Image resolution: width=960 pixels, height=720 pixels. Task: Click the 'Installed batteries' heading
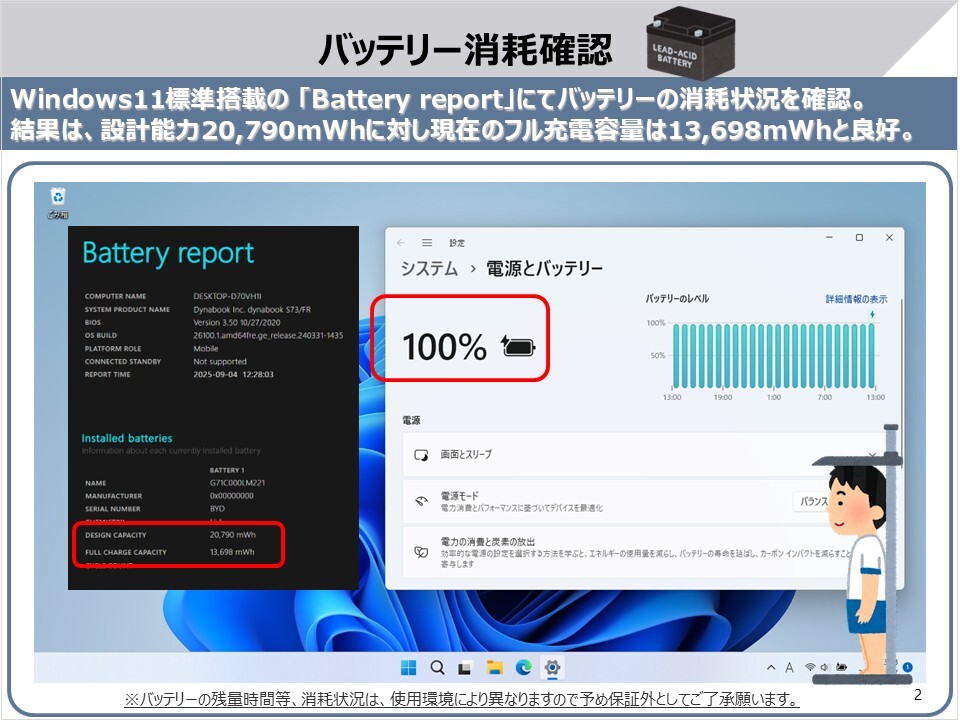[x=127, y=438]
